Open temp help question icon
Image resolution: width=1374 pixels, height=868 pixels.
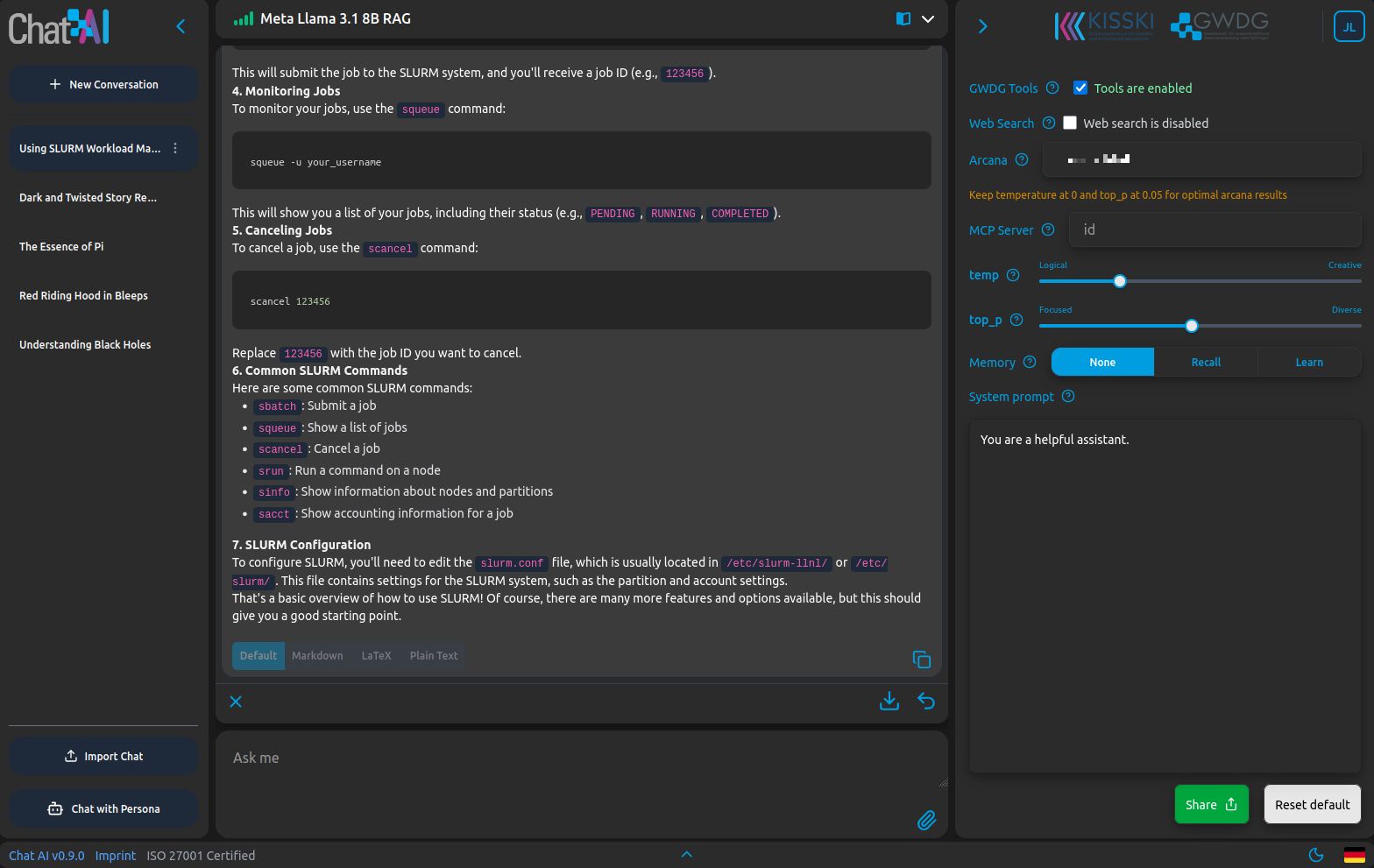point(1013,275)
